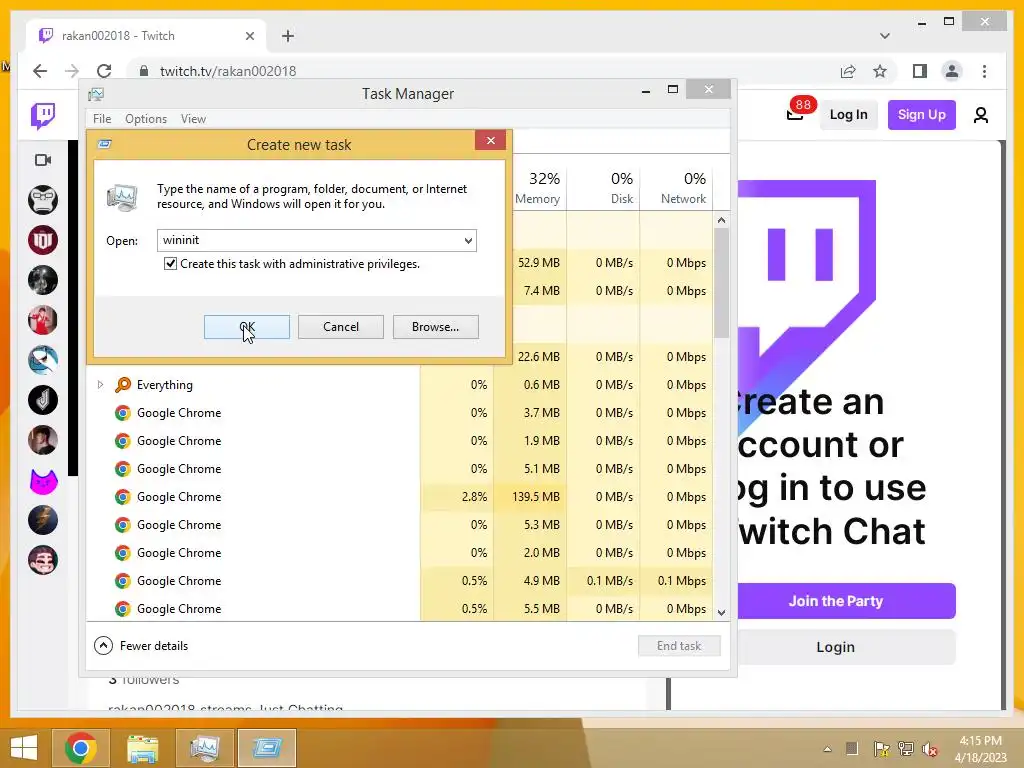Click the Twitch Log In button
This screenshot has width=1024, height=768.
tap(848, 115)
